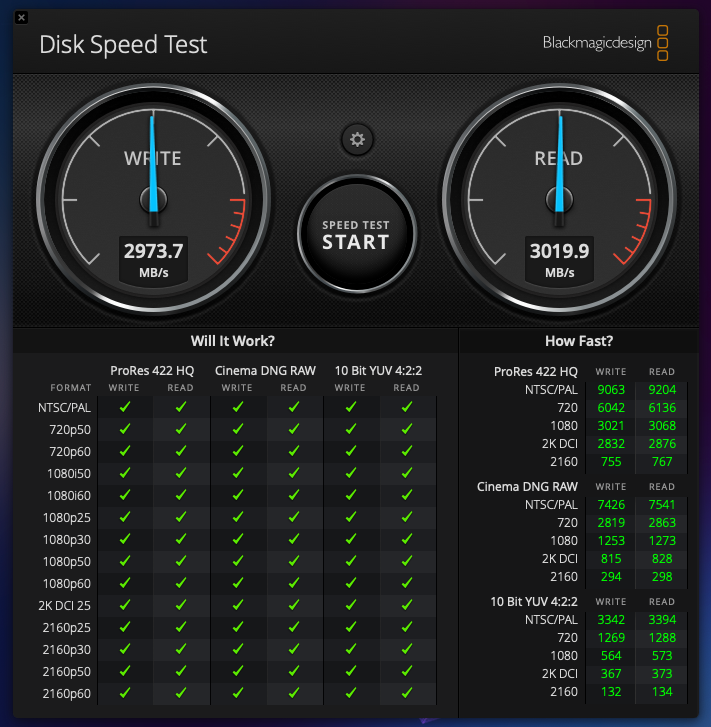Click 2K DCI 25 Cinema DNG read checkmark
Viewport: 711px width, 727px height.
point(294,606)
